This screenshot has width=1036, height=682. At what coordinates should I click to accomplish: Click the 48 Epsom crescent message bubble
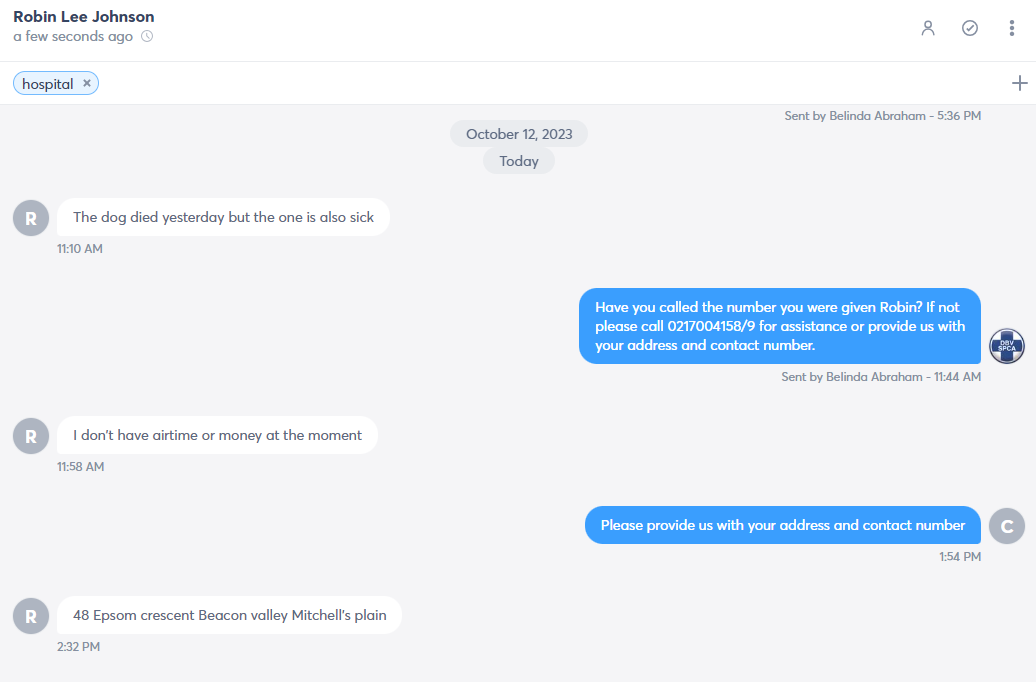229,615
